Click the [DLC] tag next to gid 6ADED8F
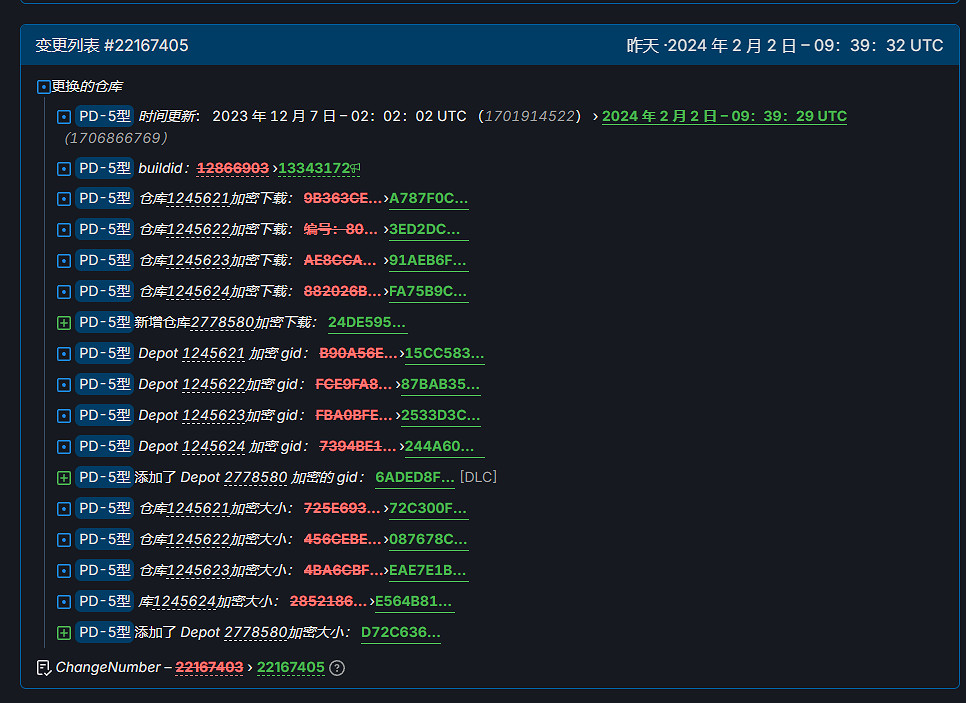Viewport: 966px width, 703px height. 477,477
